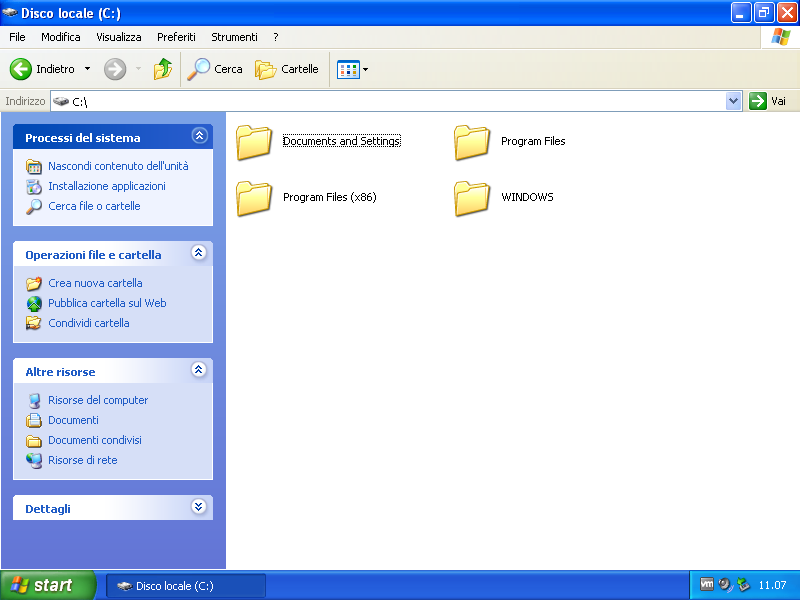The height and width of the screenshot is (600, 800).
Task: Click the Risorse di rete icon
Action: tap(34, 461)
